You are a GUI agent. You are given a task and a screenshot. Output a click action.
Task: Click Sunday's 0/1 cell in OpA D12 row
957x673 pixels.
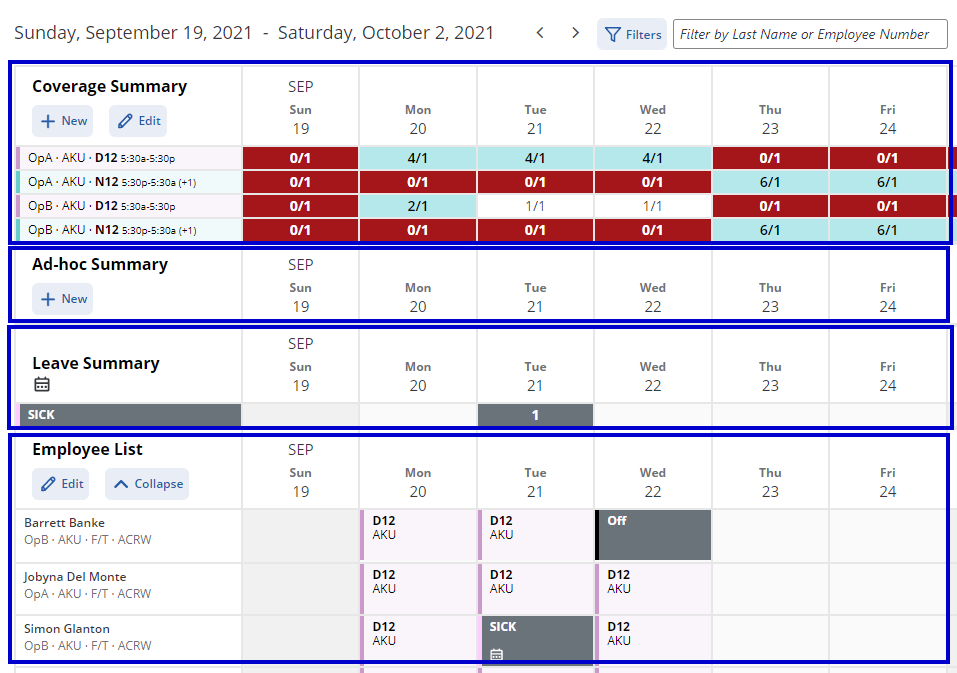tap(300, 157)
